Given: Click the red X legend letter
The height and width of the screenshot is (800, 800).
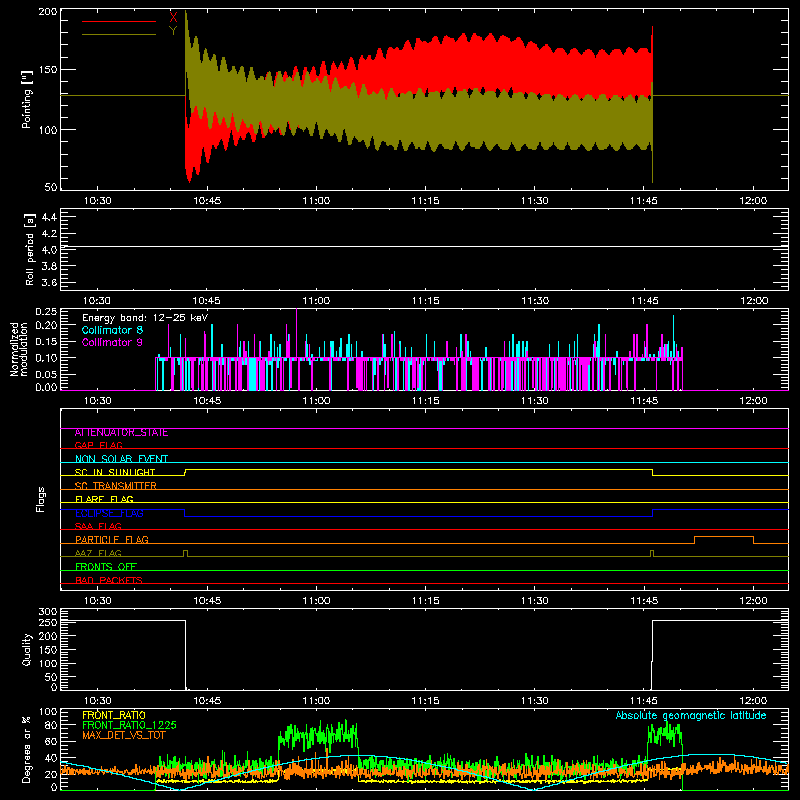Looking at the screenshot, I should [173, 17].
